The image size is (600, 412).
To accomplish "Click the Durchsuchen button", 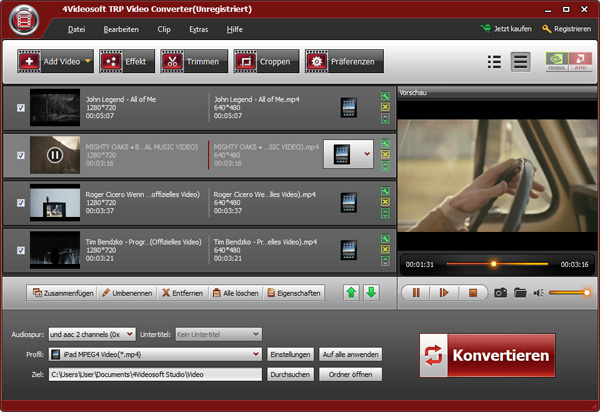I will tap(290, 374).
